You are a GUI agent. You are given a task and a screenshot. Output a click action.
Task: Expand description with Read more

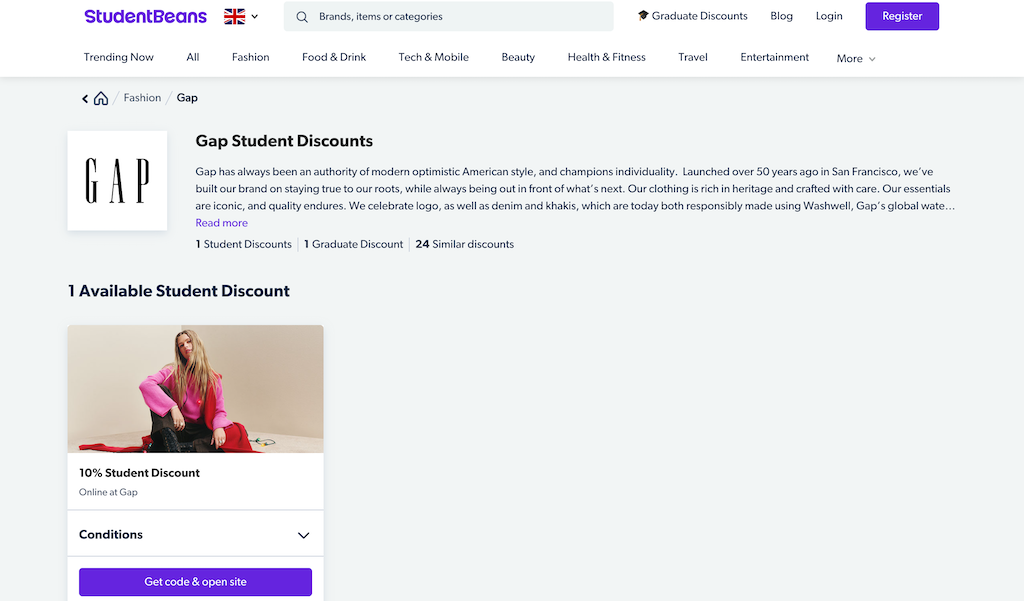pyautogui.click(x=221, y=223)
